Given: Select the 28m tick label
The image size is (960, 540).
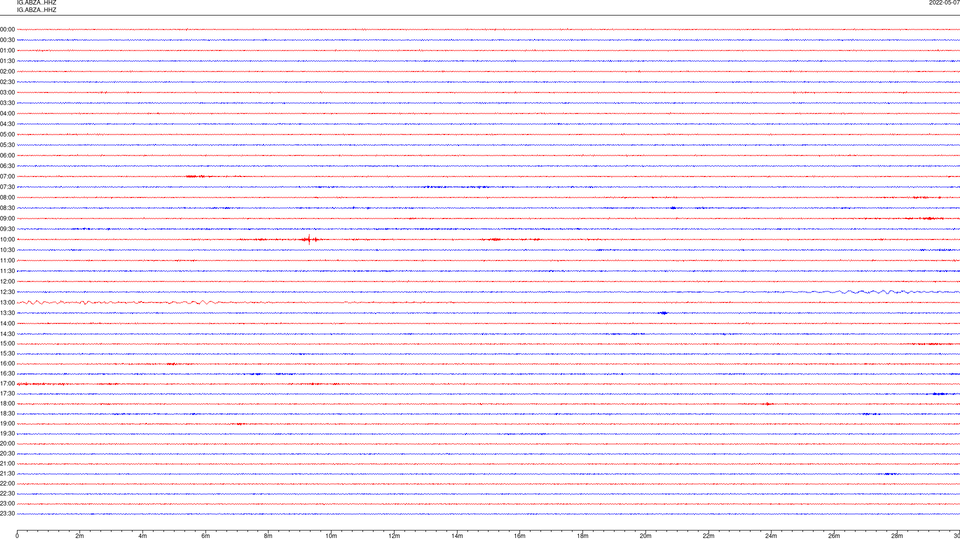Looking at the screenshot, I should click(x=897, y=536).
